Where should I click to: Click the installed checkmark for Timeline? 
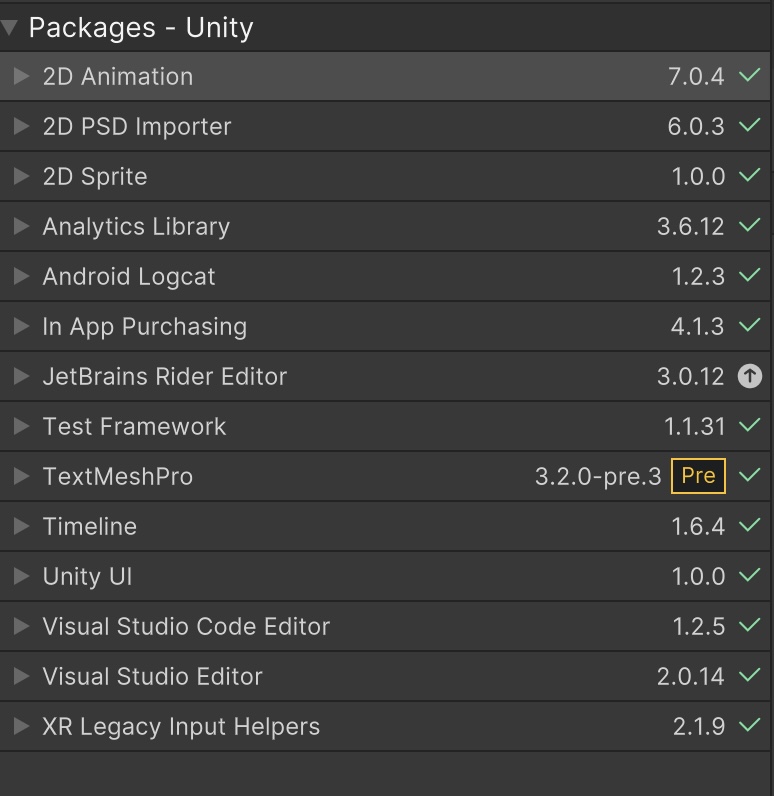[x=750, y=525]
